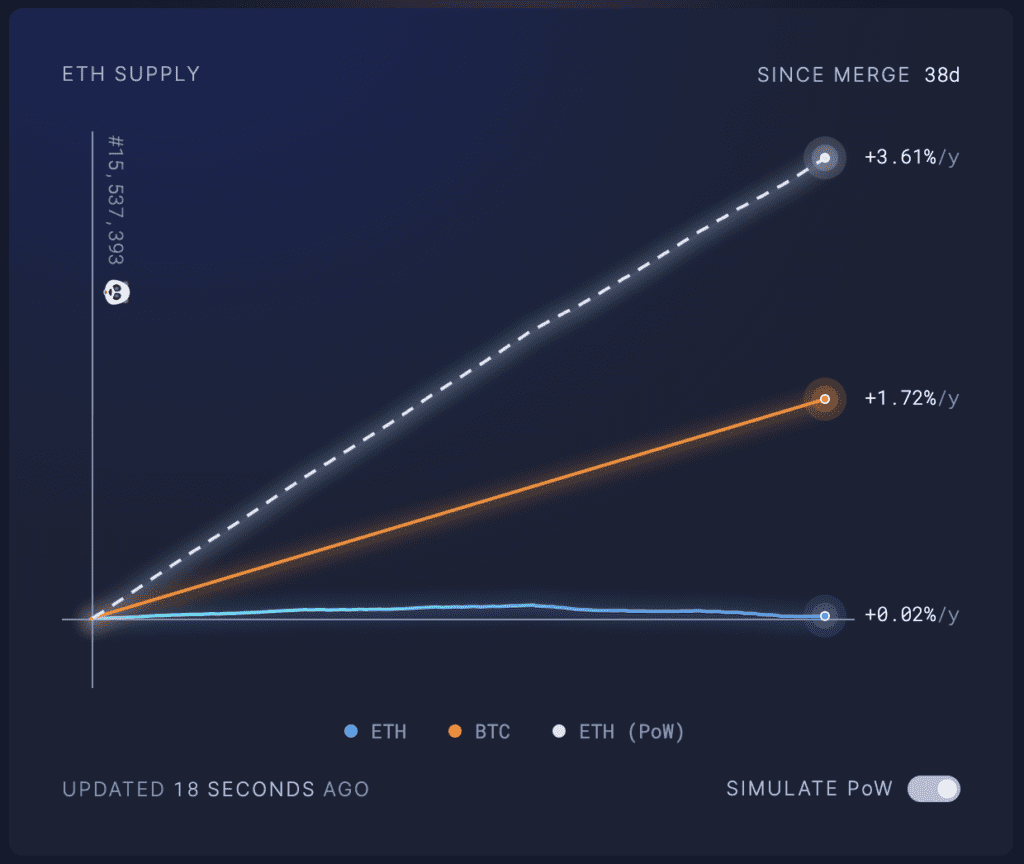Click the orange BTC line endpoint marker
The width and height of the screenshot is (1024, 864).
[825, 399]
